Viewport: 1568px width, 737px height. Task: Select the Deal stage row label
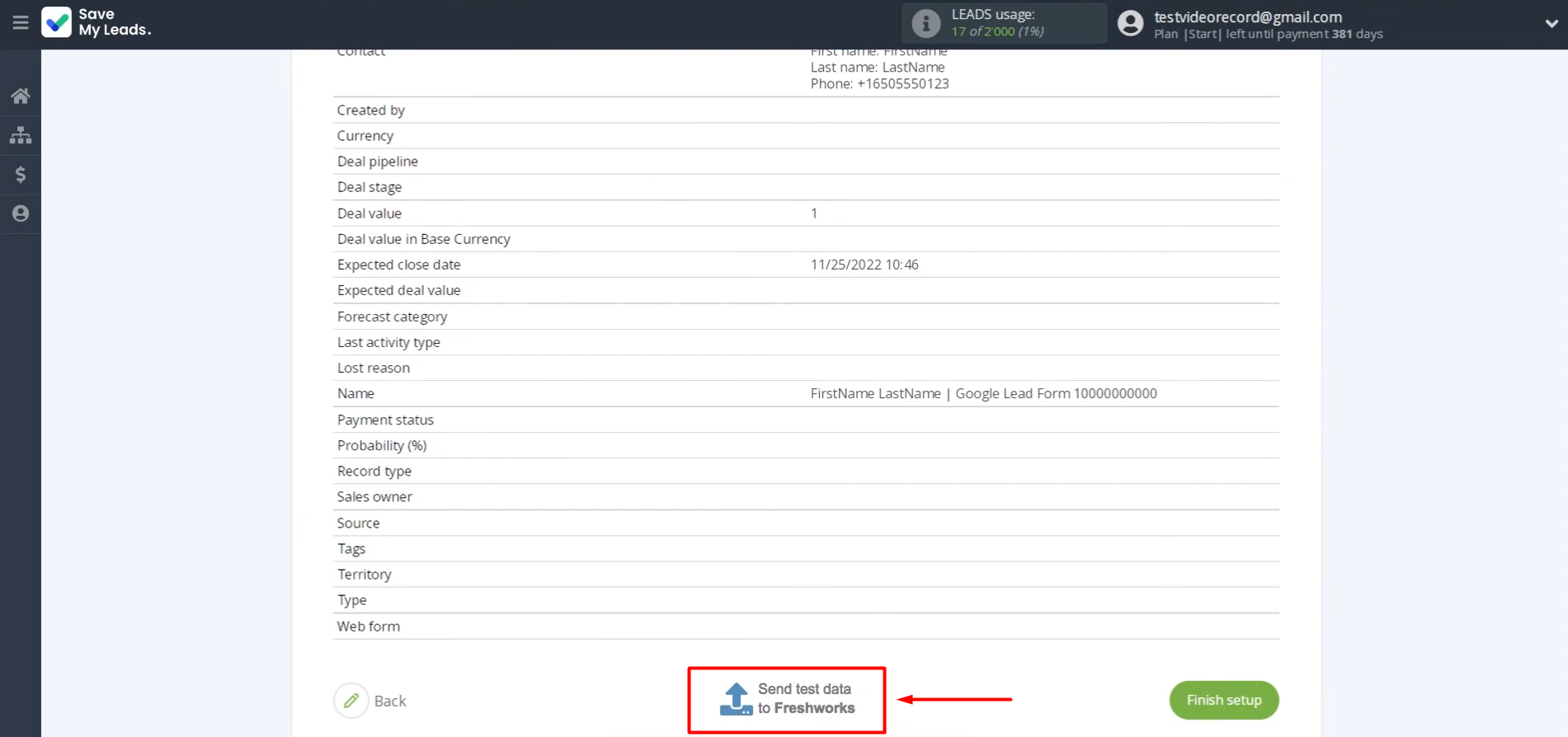[x=369, y=187]
